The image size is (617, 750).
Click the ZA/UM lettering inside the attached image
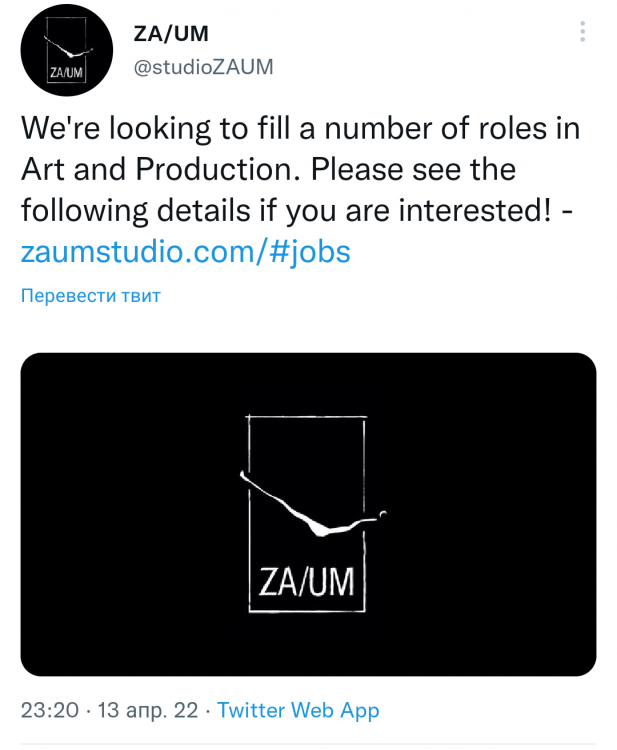(x=306, y=581)
